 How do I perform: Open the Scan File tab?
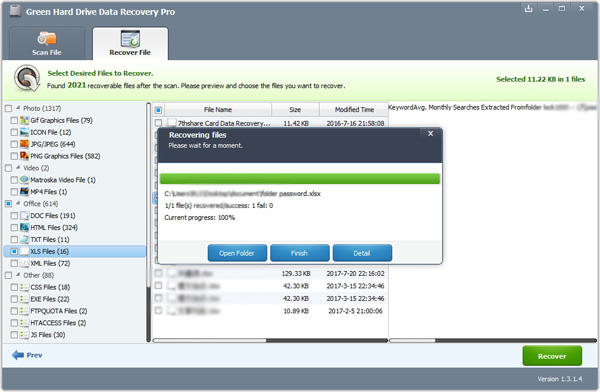pyautogui.click(x=46, y=44)
